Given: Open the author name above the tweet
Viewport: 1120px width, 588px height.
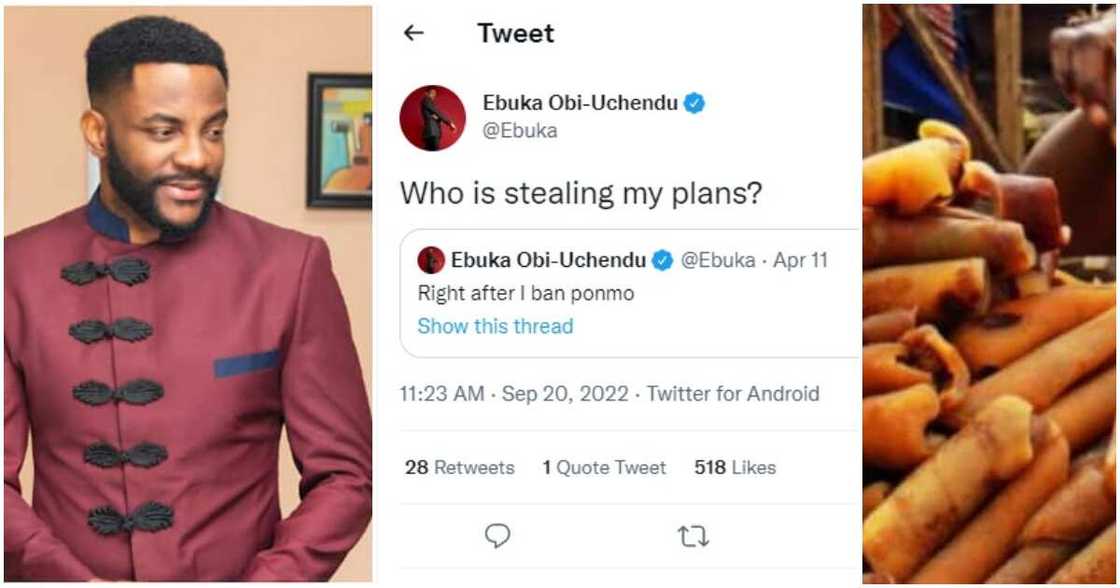Looking at the screenshot, I should pos(580,103).
